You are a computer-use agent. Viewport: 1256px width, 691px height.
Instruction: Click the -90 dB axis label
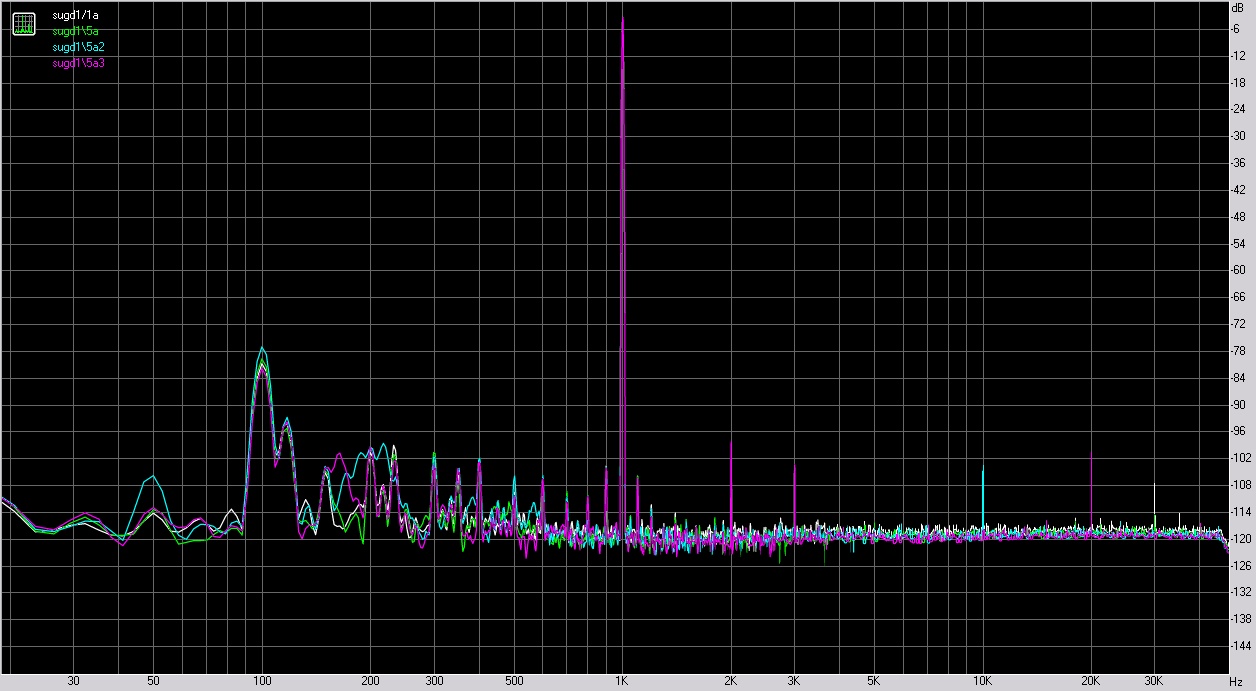tap(1240, 405)
